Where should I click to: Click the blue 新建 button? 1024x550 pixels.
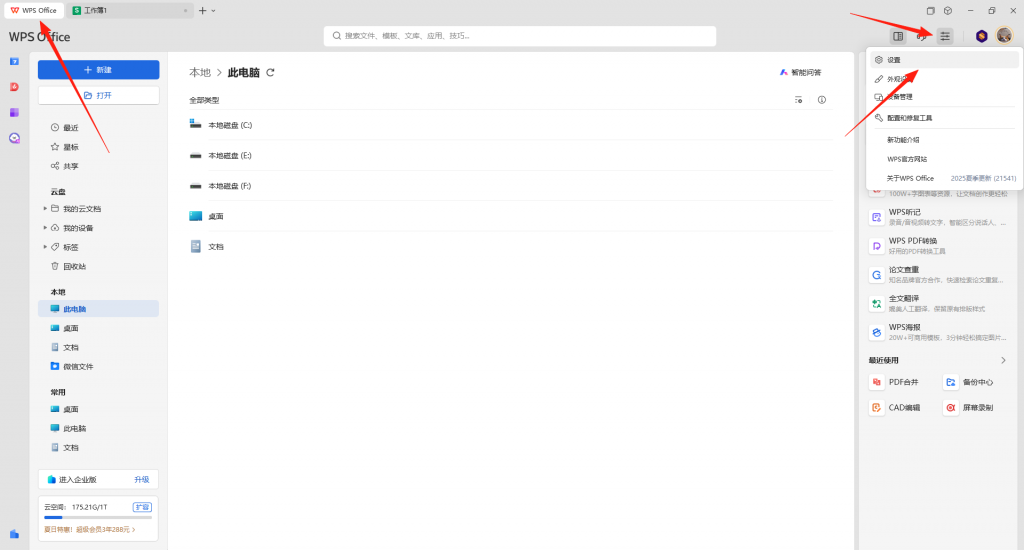click(x=98, y=70)
